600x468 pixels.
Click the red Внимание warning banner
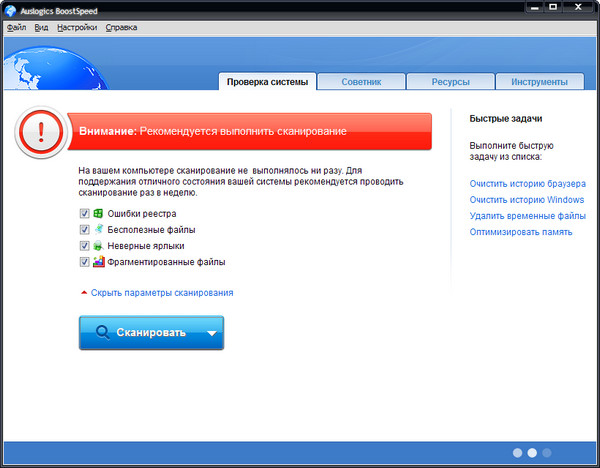(x=249, y=131)
